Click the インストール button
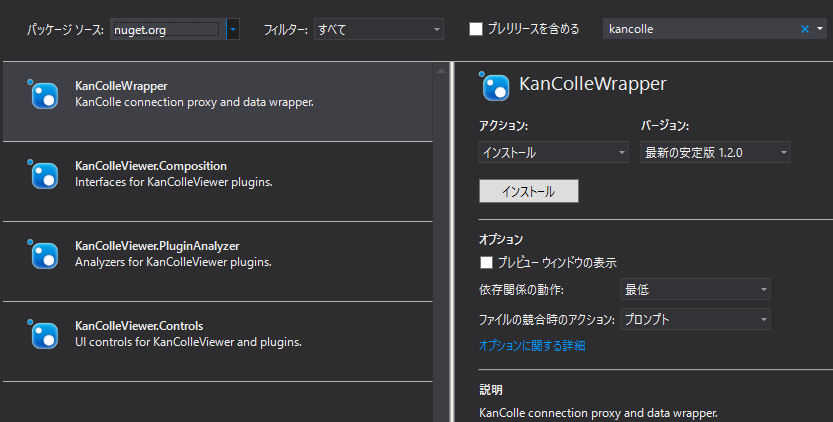833x422 pixels. tap(529, 191)
